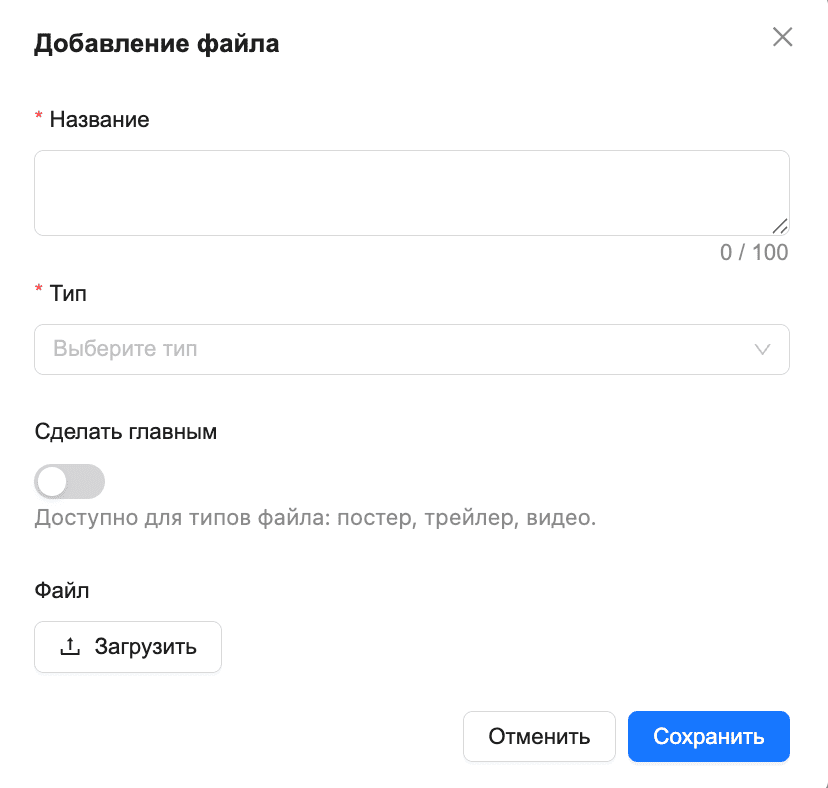Close the Добавление файла dialog
Viewport: 828px width, 788px height.
(x=782, y=37)
